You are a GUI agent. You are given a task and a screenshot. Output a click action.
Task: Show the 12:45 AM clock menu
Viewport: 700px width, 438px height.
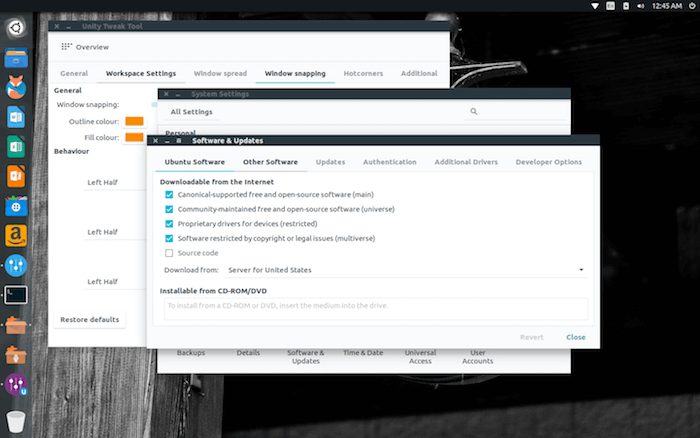pos(667,6)
